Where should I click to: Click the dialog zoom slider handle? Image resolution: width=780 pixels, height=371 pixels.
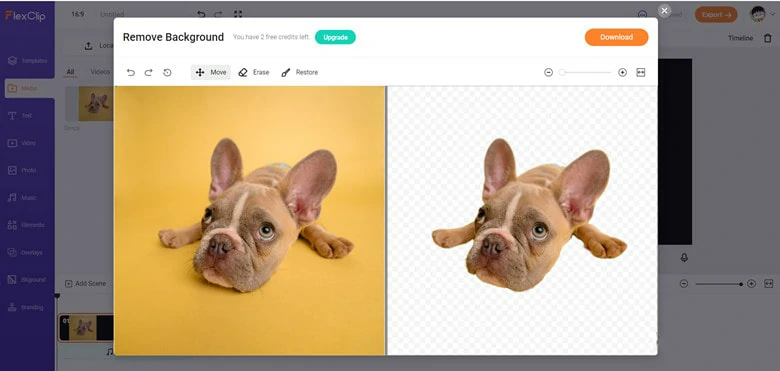pos(562,73)
